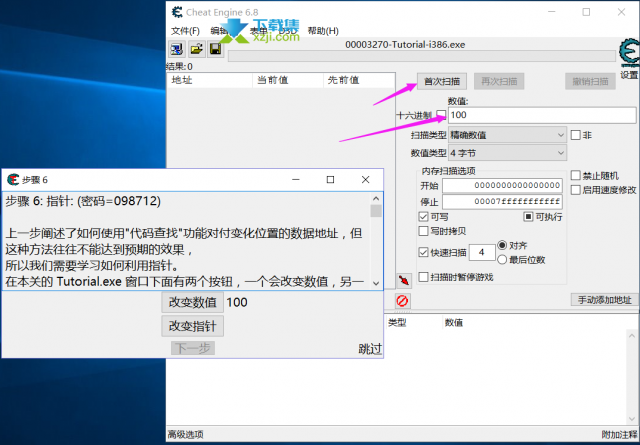Click the 再次扫描 button
This screenshot has width=640, height=445.
[499, 81]
